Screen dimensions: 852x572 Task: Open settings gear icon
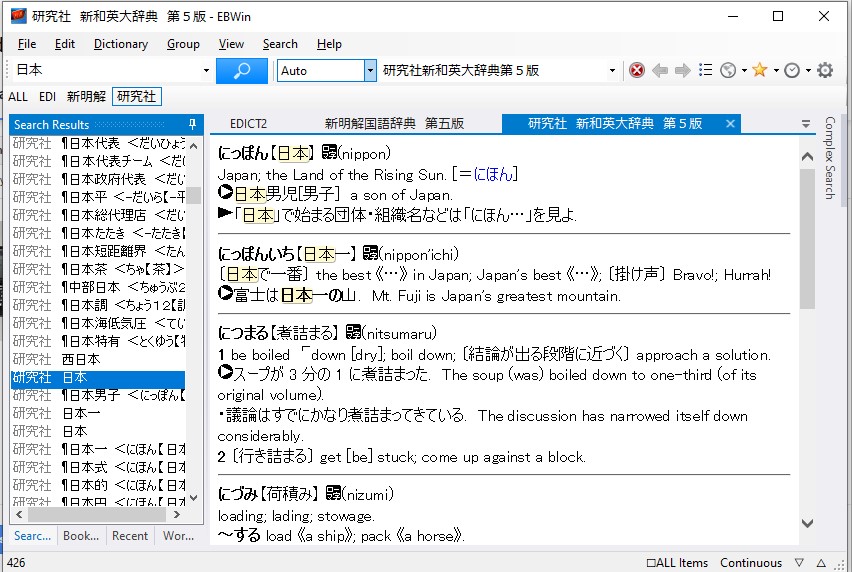[825, 70]
